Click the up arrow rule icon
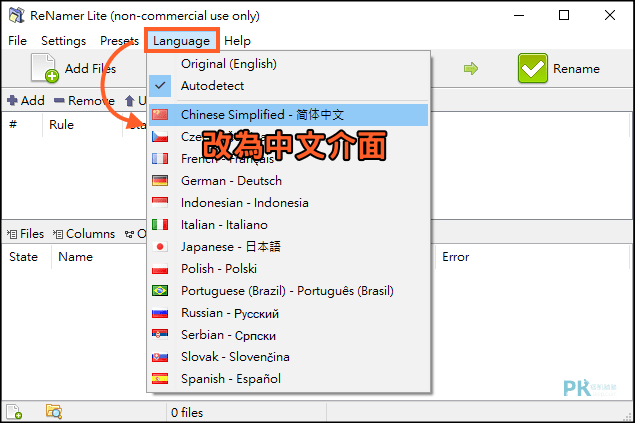Screen dimensions: 635x423 (x=130, y=100)
